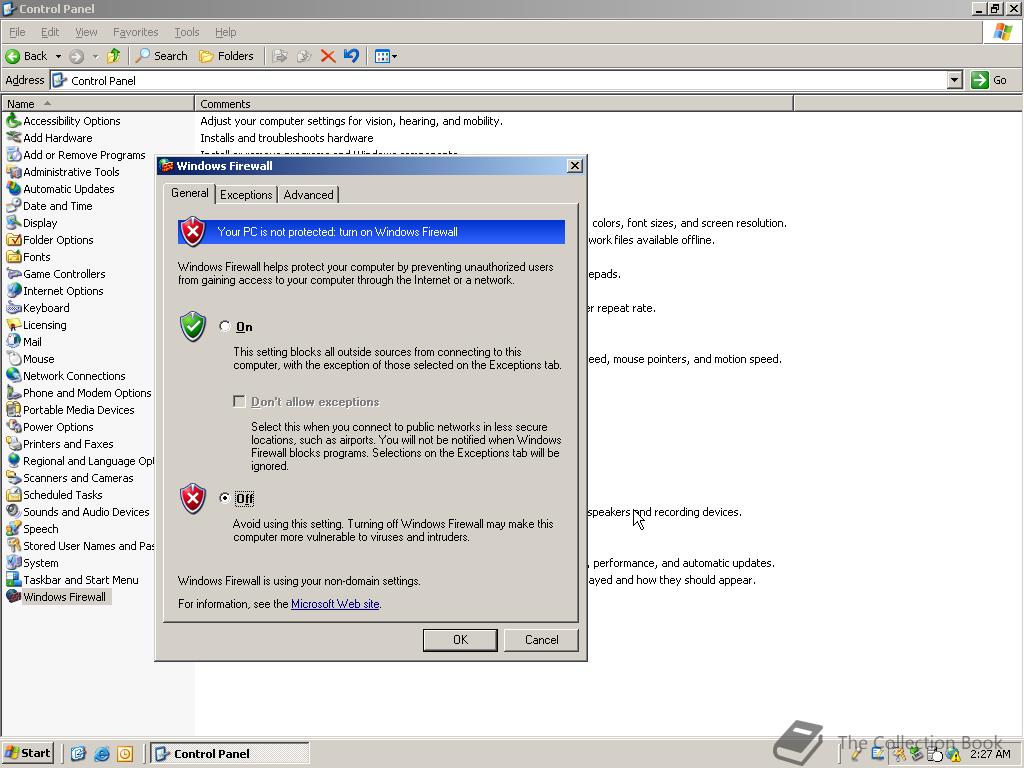Viewport: 1024px width, 768px height.
Task: Click the Up folder toolbar icon
Action: (114, 56)
